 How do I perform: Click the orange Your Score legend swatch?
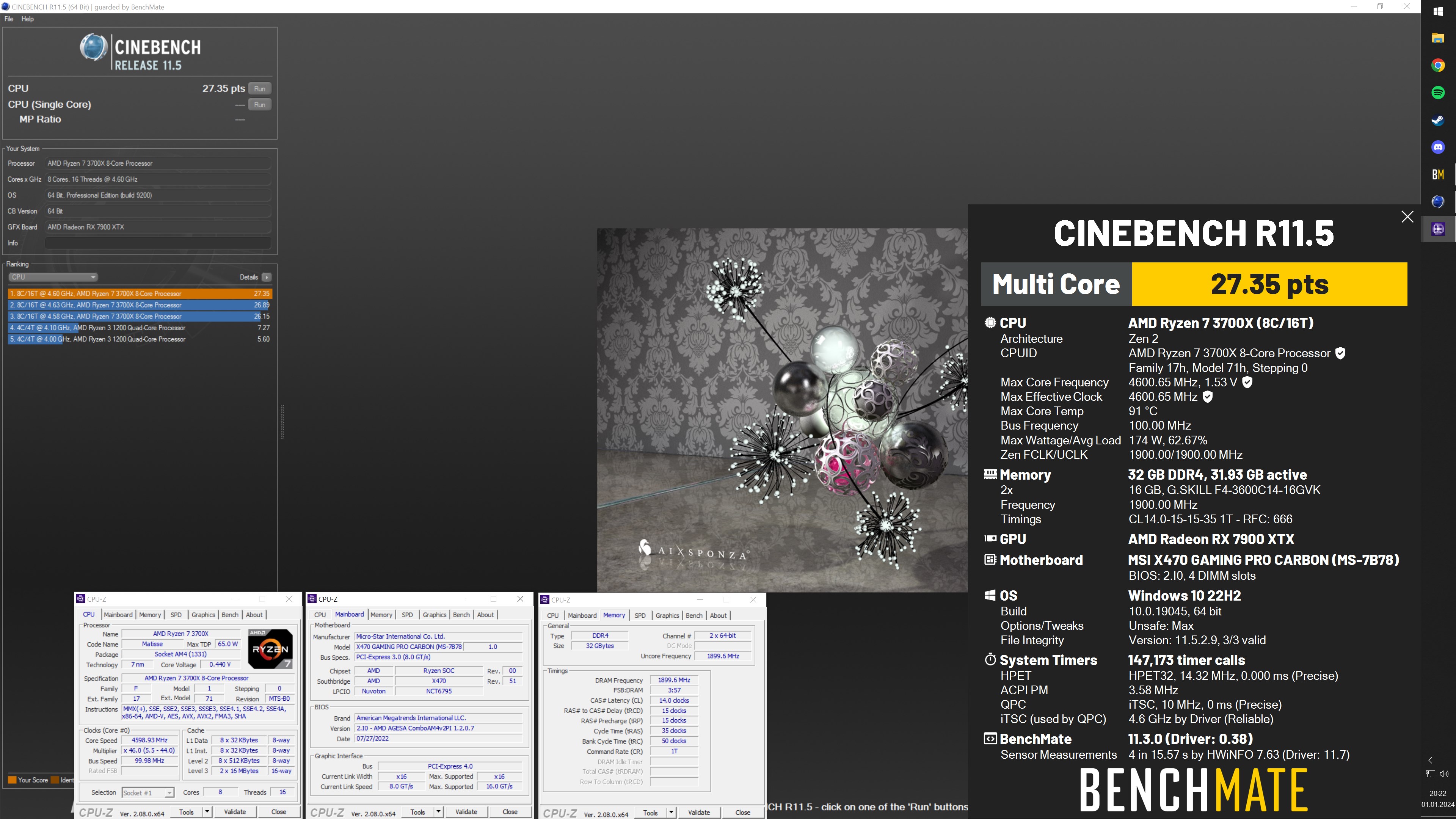tap(12, 780)
